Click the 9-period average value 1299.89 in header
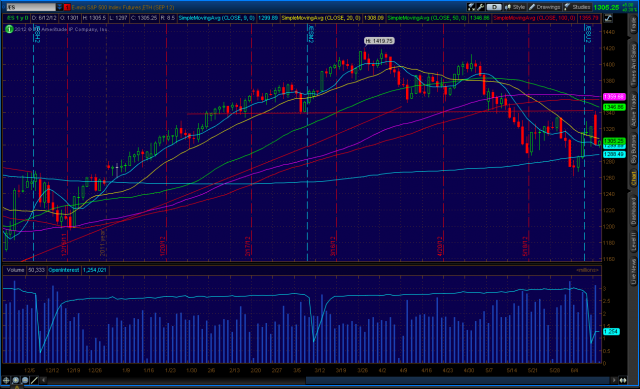The width and height of the screenshot is (640, 389). (268, 18)
